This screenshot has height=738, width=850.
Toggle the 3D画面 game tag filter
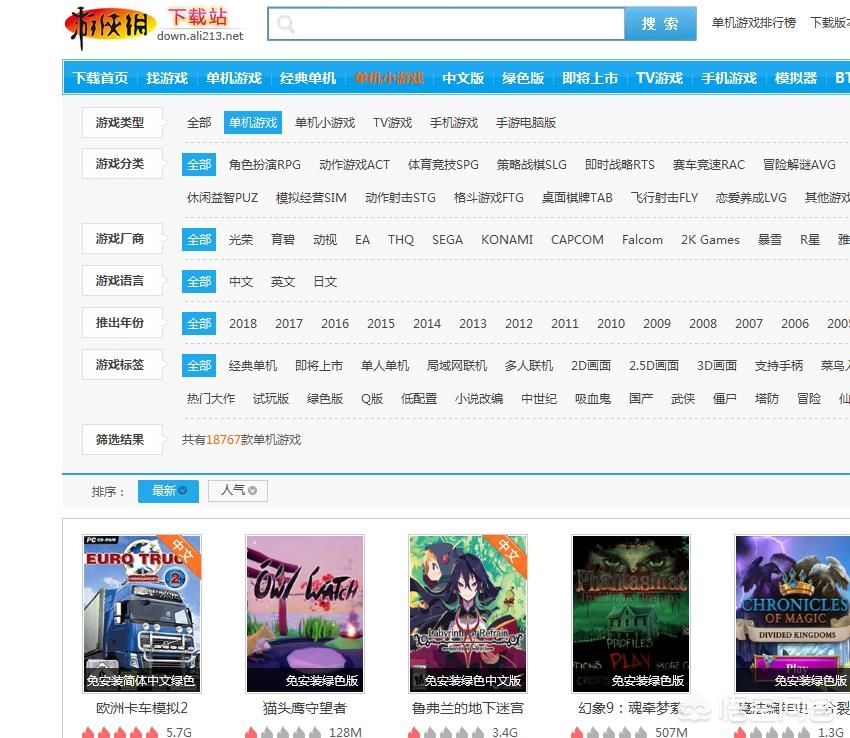point(717,365)
